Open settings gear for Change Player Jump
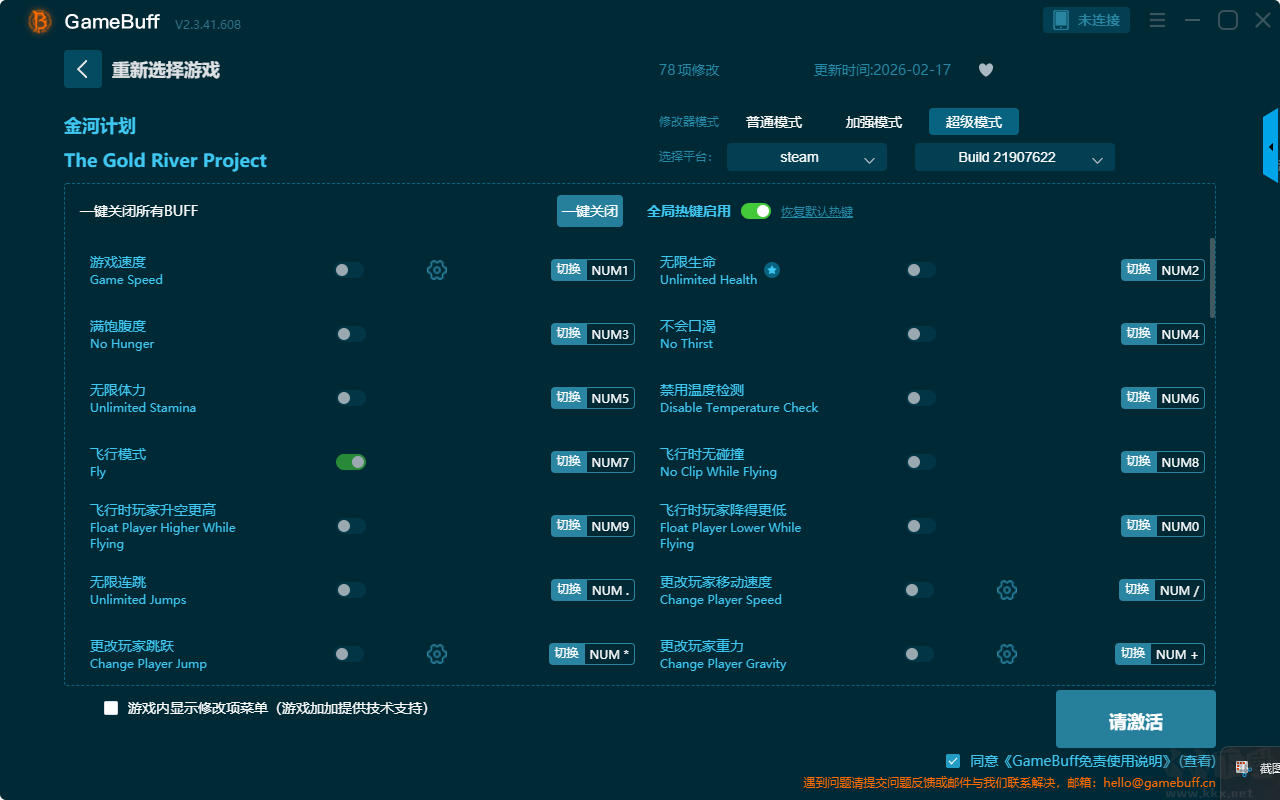1280x800 pixels. (437, 654)
